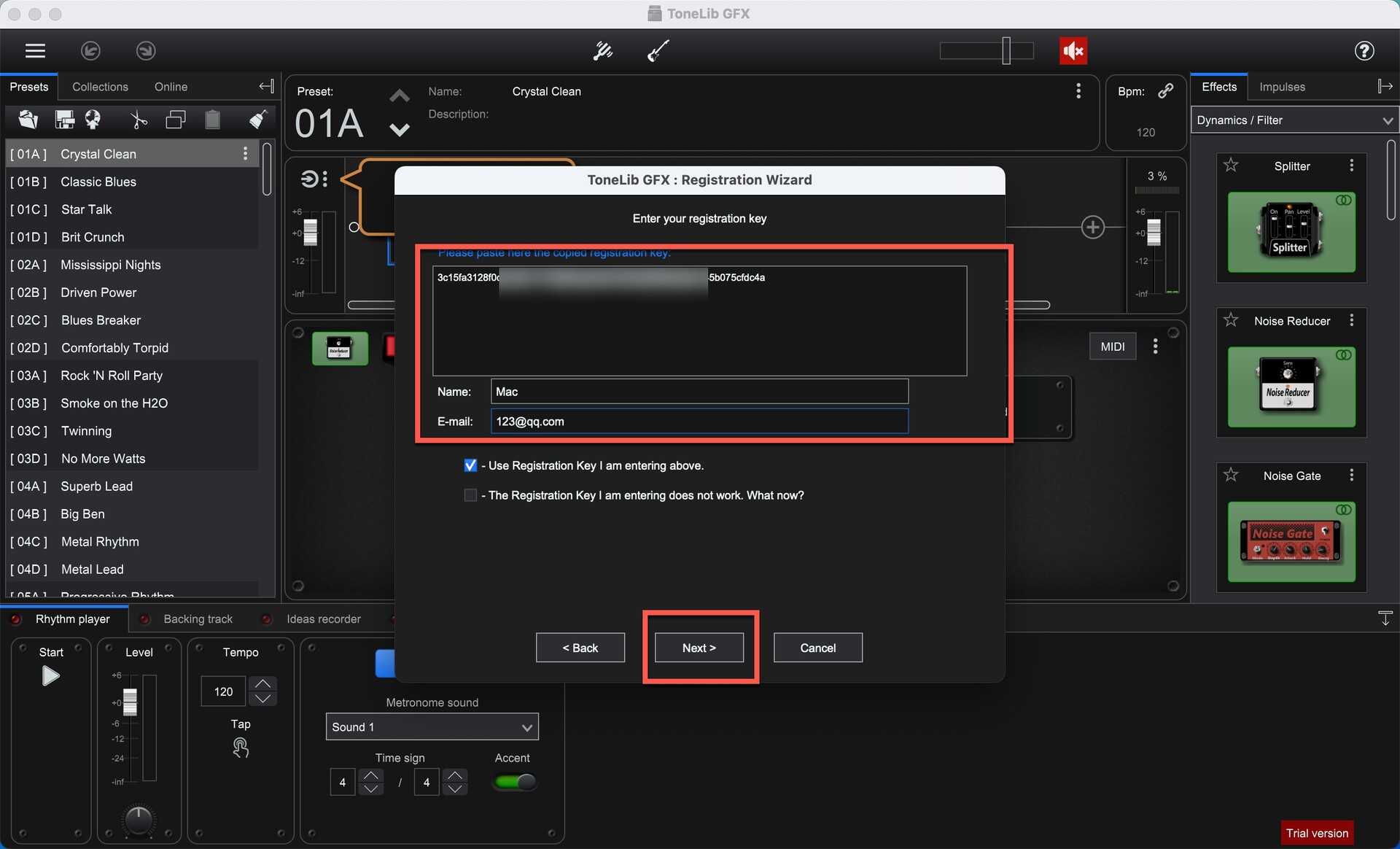This screenshot has height=849, width=1400.
Task: Click the open preset folder icon
Action: click(28, 120)
